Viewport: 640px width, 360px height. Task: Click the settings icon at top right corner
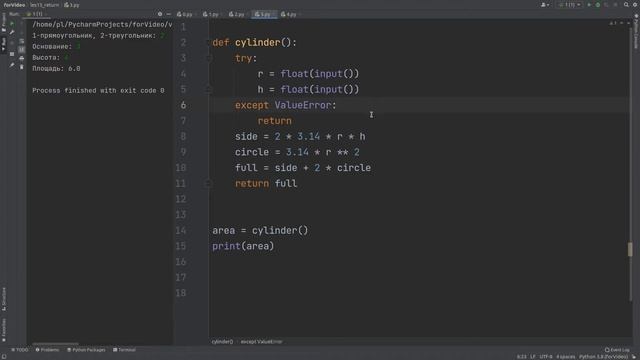tap(635, 5)
